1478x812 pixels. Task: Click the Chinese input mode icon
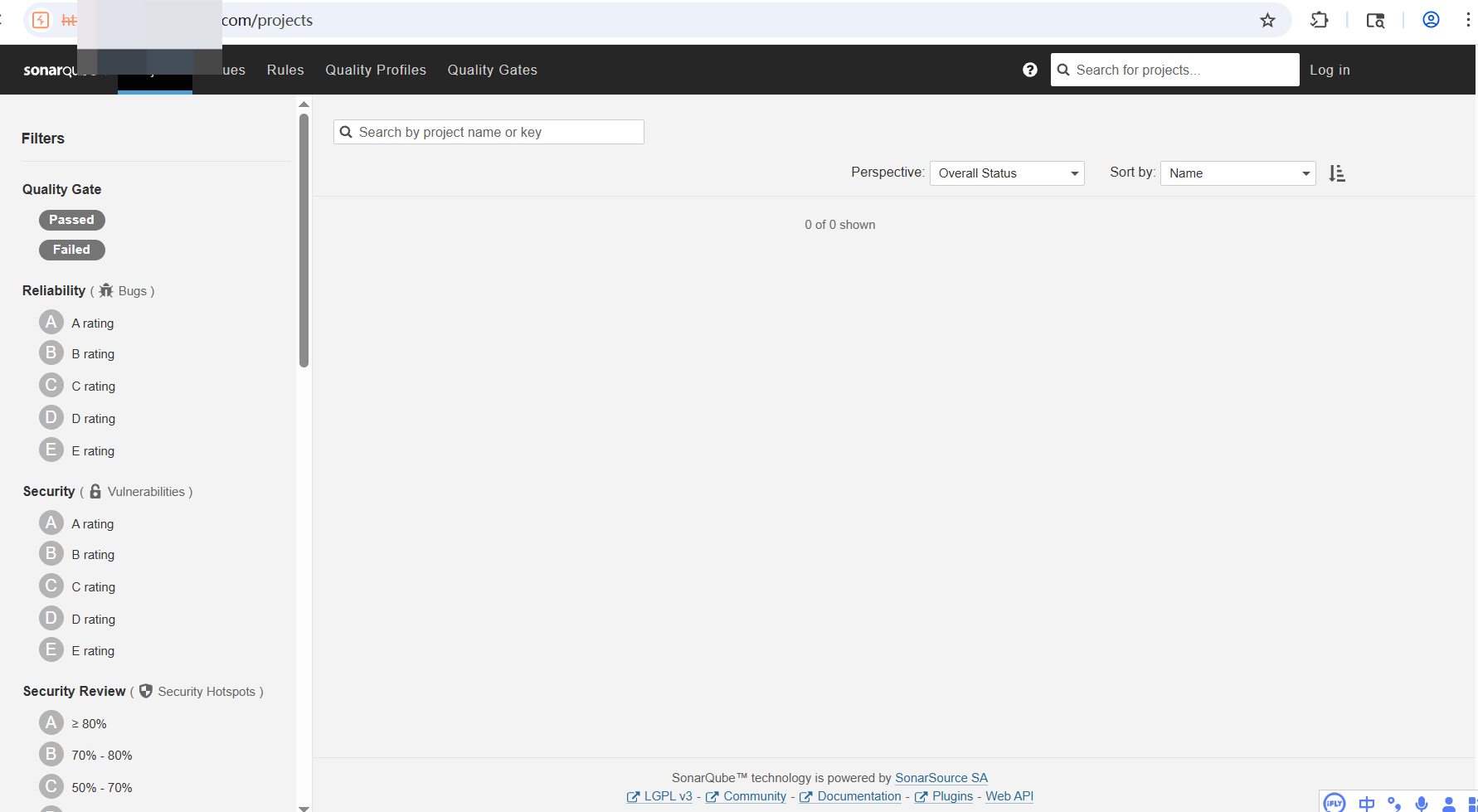[x=1367, y=803]
